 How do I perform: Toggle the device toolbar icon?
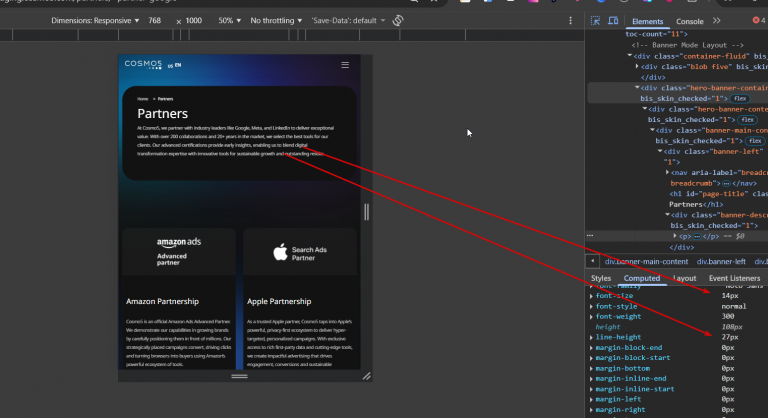point(613,21)
